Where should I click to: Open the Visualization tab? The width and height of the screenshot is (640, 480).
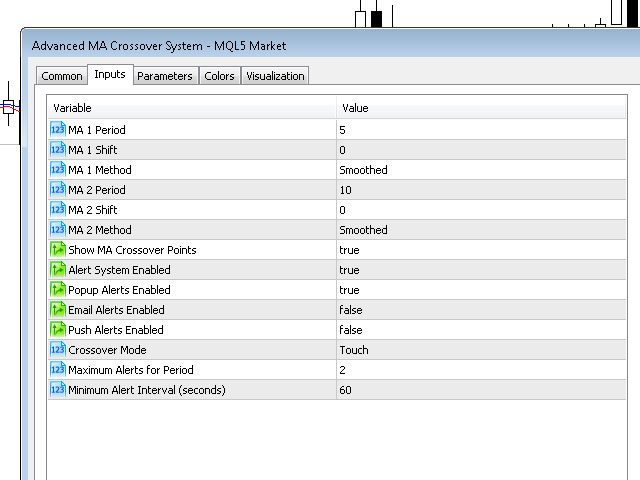(x=275, y=76)
